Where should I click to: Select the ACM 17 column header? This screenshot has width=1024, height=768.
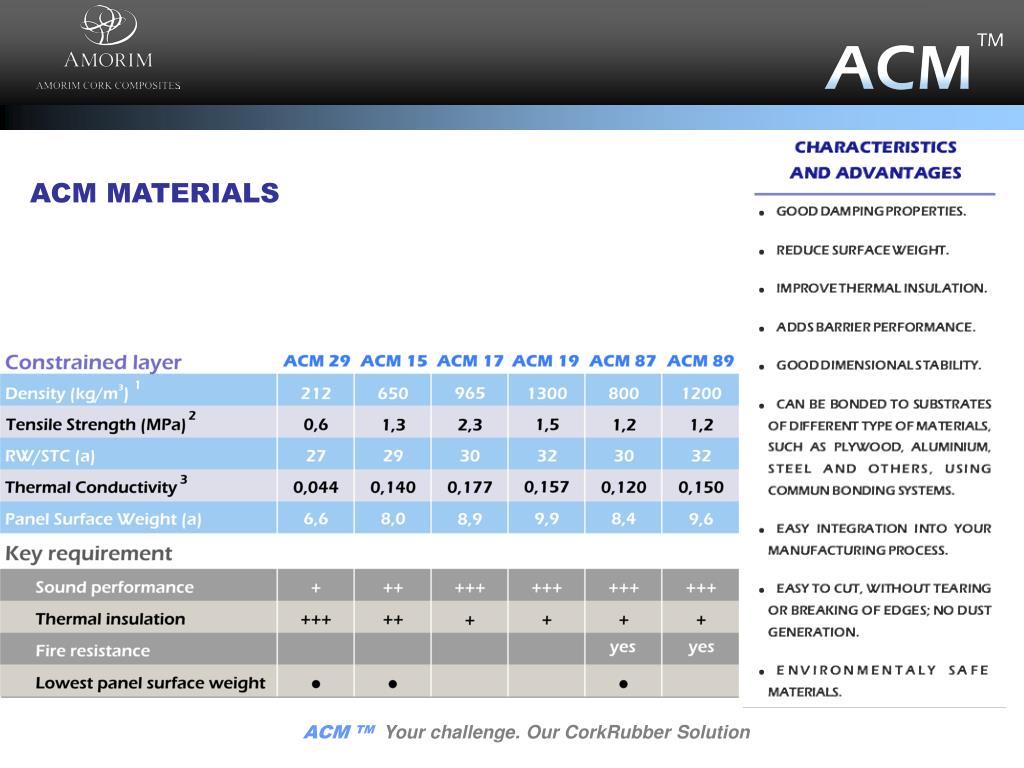point(470,361)
